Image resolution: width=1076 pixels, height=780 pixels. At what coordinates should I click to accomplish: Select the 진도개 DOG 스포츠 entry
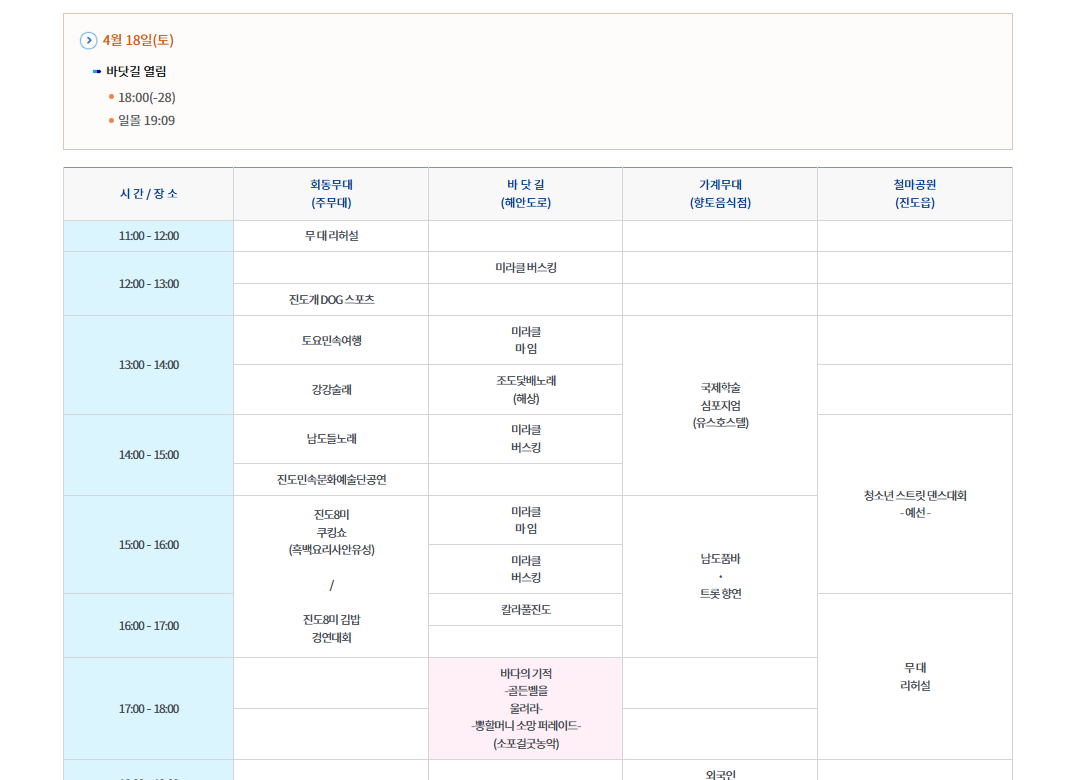click(x=330, y=299)
